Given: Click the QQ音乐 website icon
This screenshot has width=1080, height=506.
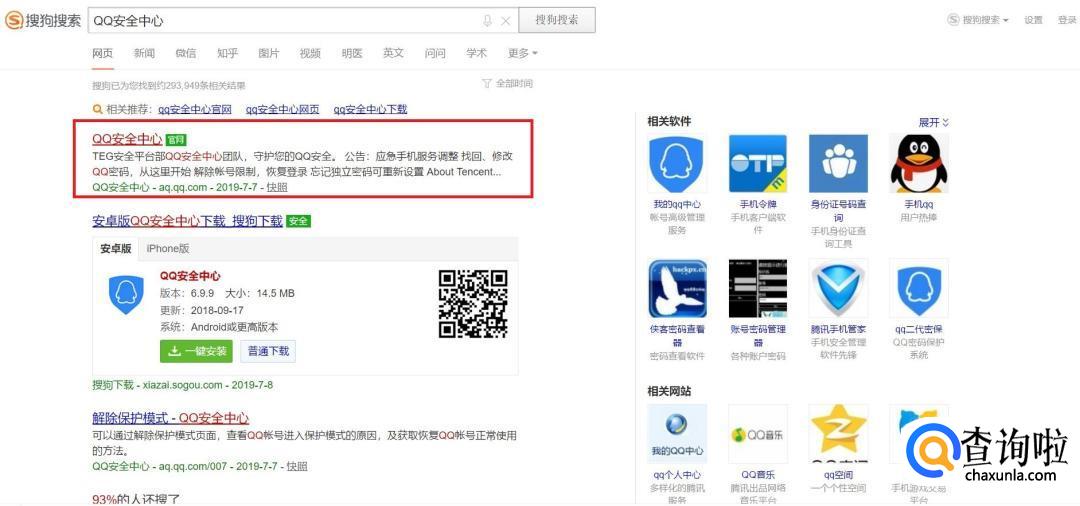Looking at the screenshot, I should click(758, 434).
